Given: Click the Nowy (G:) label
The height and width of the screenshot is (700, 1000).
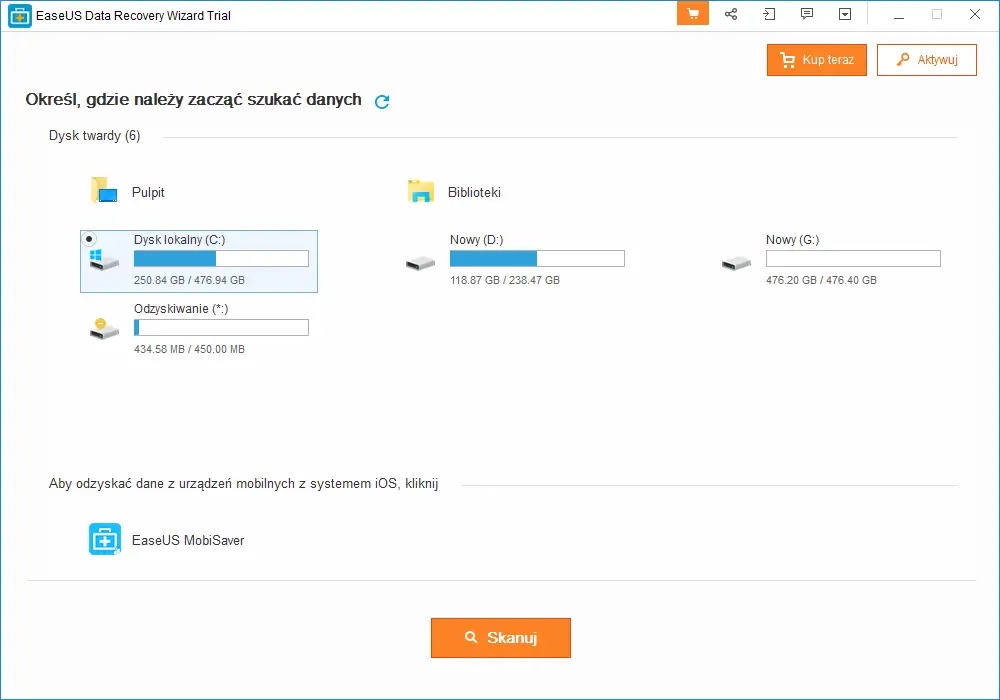Looking at the screenshot, I should (793, 240).
